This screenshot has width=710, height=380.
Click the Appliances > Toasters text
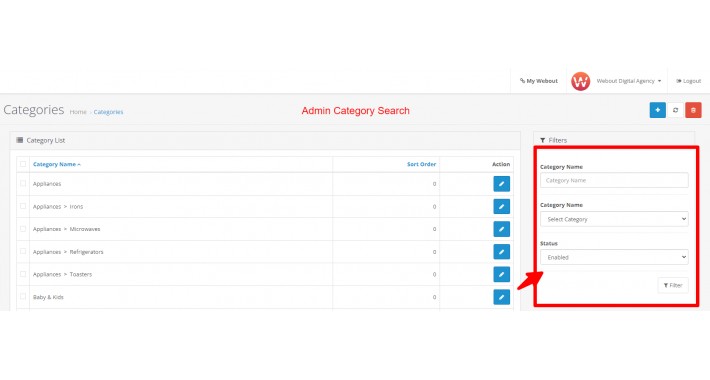tap(62, 274)
